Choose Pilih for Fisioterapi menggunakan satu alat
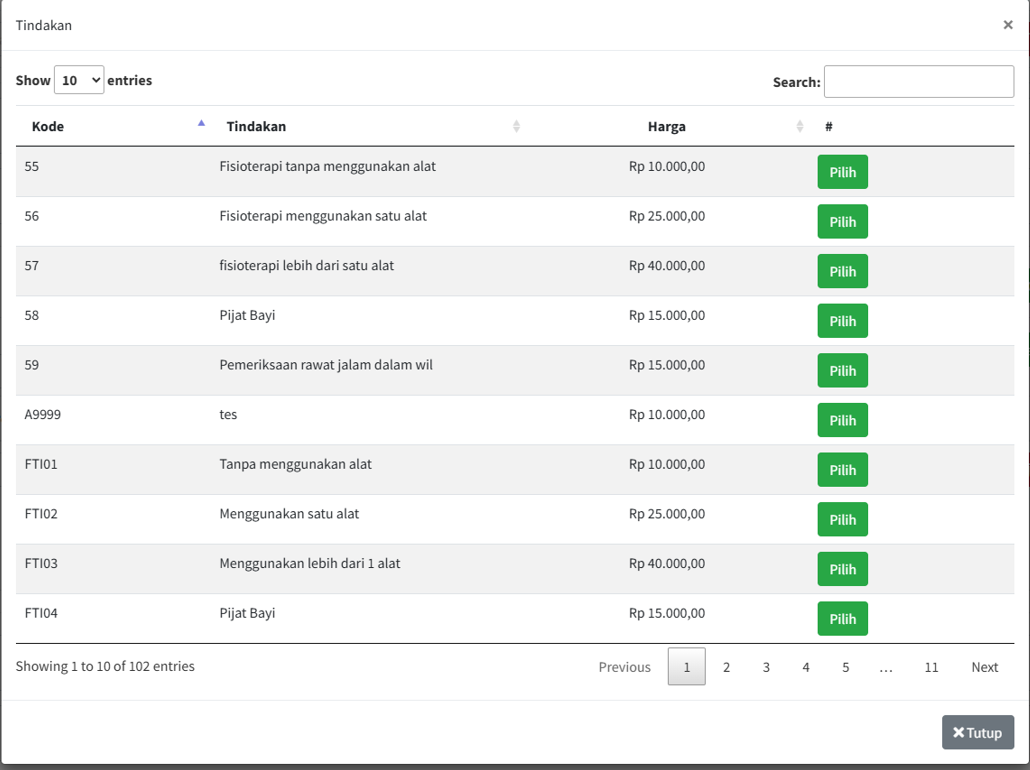 tap(842, 222)
